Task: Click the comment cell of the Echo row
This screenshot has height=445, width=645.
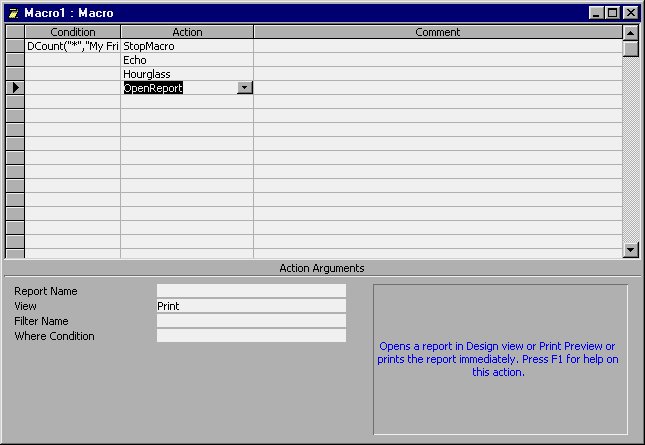Action: (x=437, y=60)
